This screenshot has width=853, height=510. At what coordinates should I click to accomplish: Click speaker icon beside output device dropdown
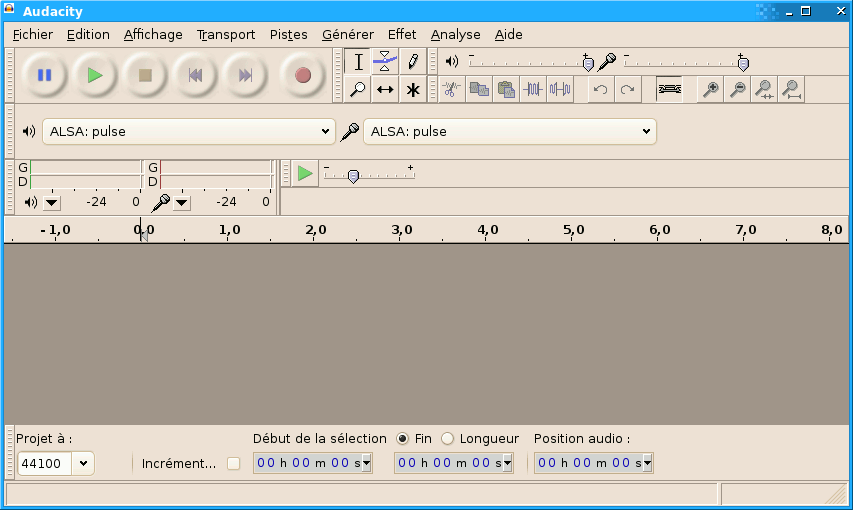point(29,131)
